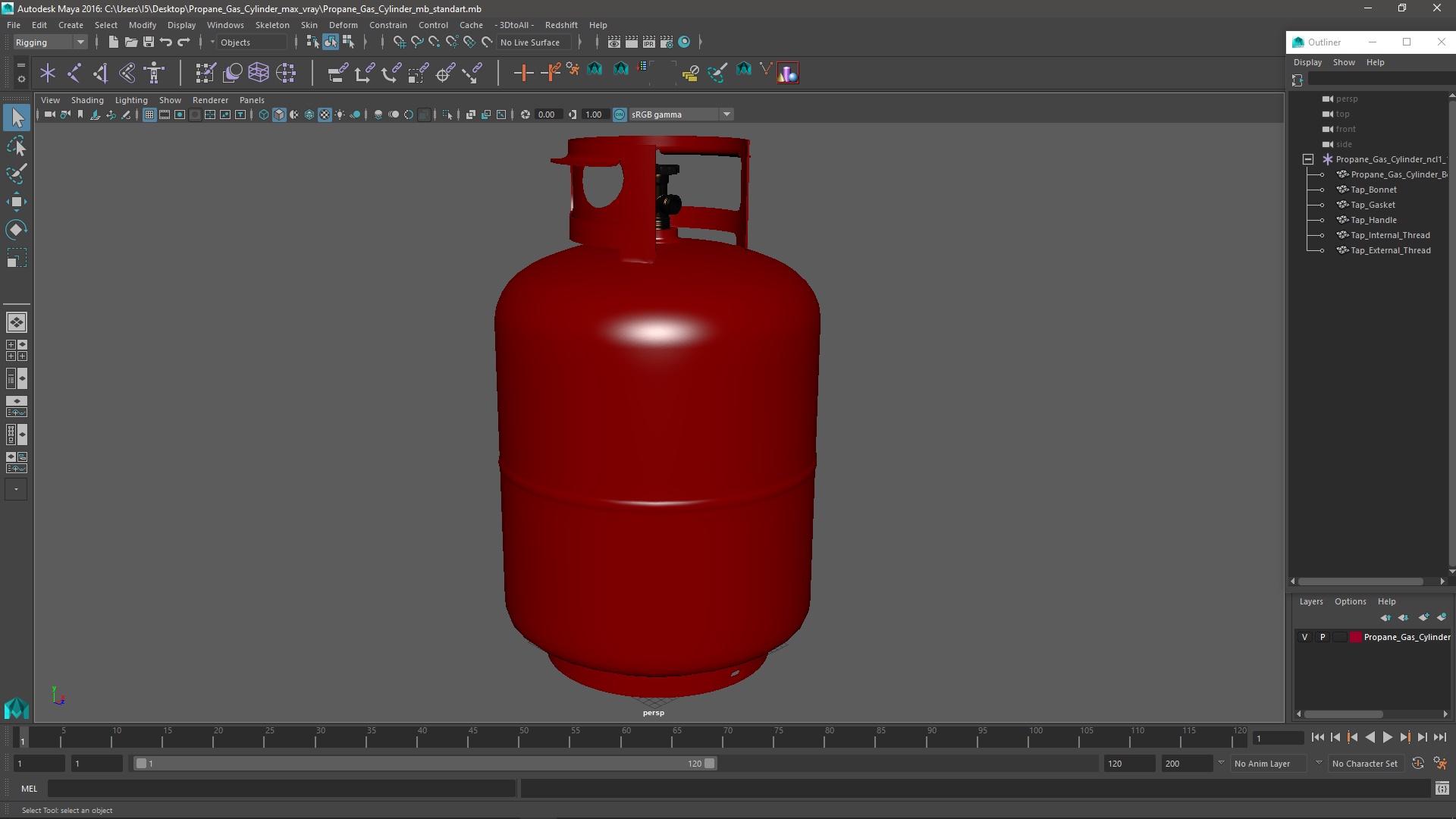Click the Set Key plus icon
This screenshot has height=819, width=1456.
click(523, 73)
